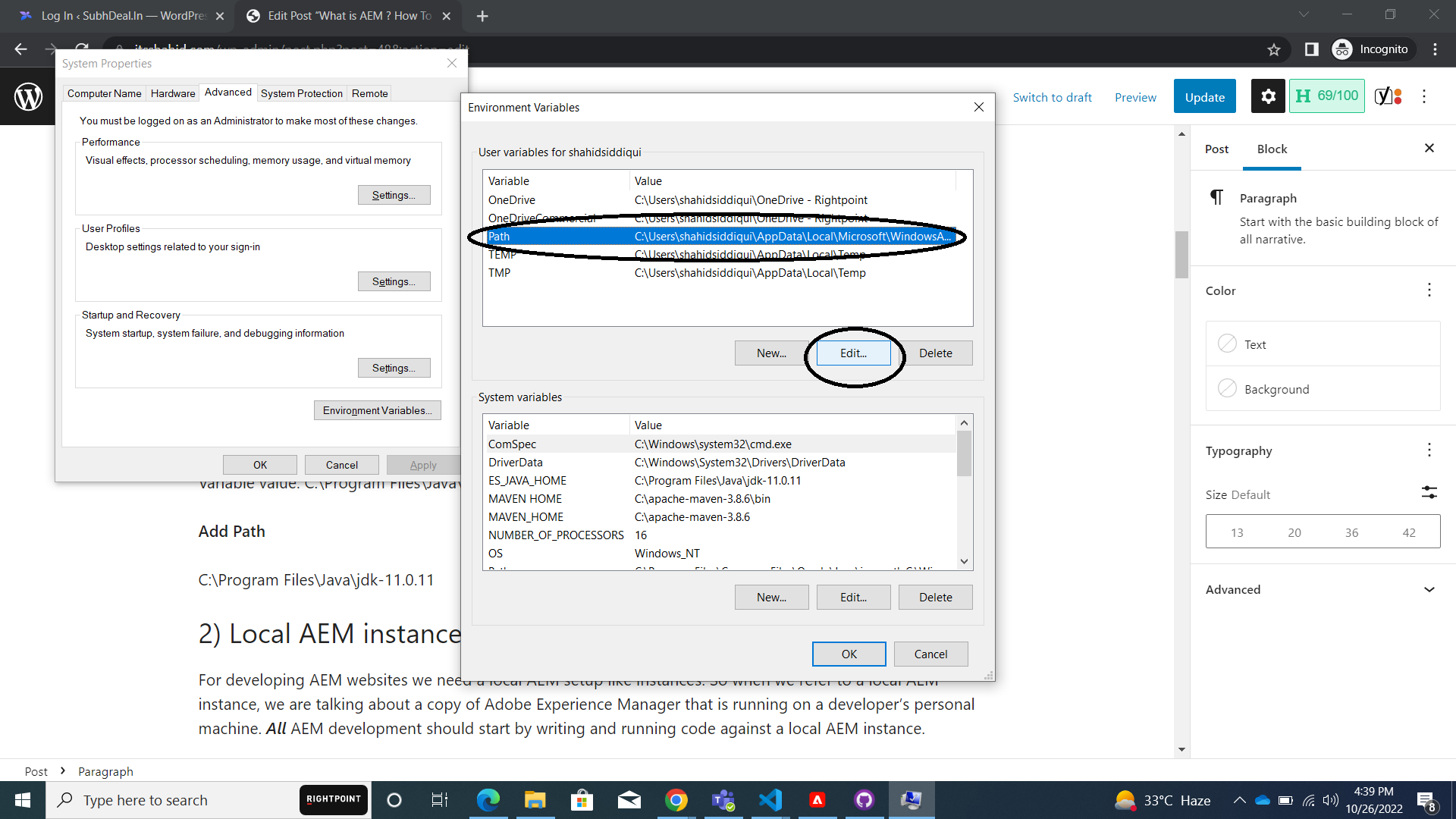Choose font size 20 preset
1456x819 pixels.
pos(1294,532)
